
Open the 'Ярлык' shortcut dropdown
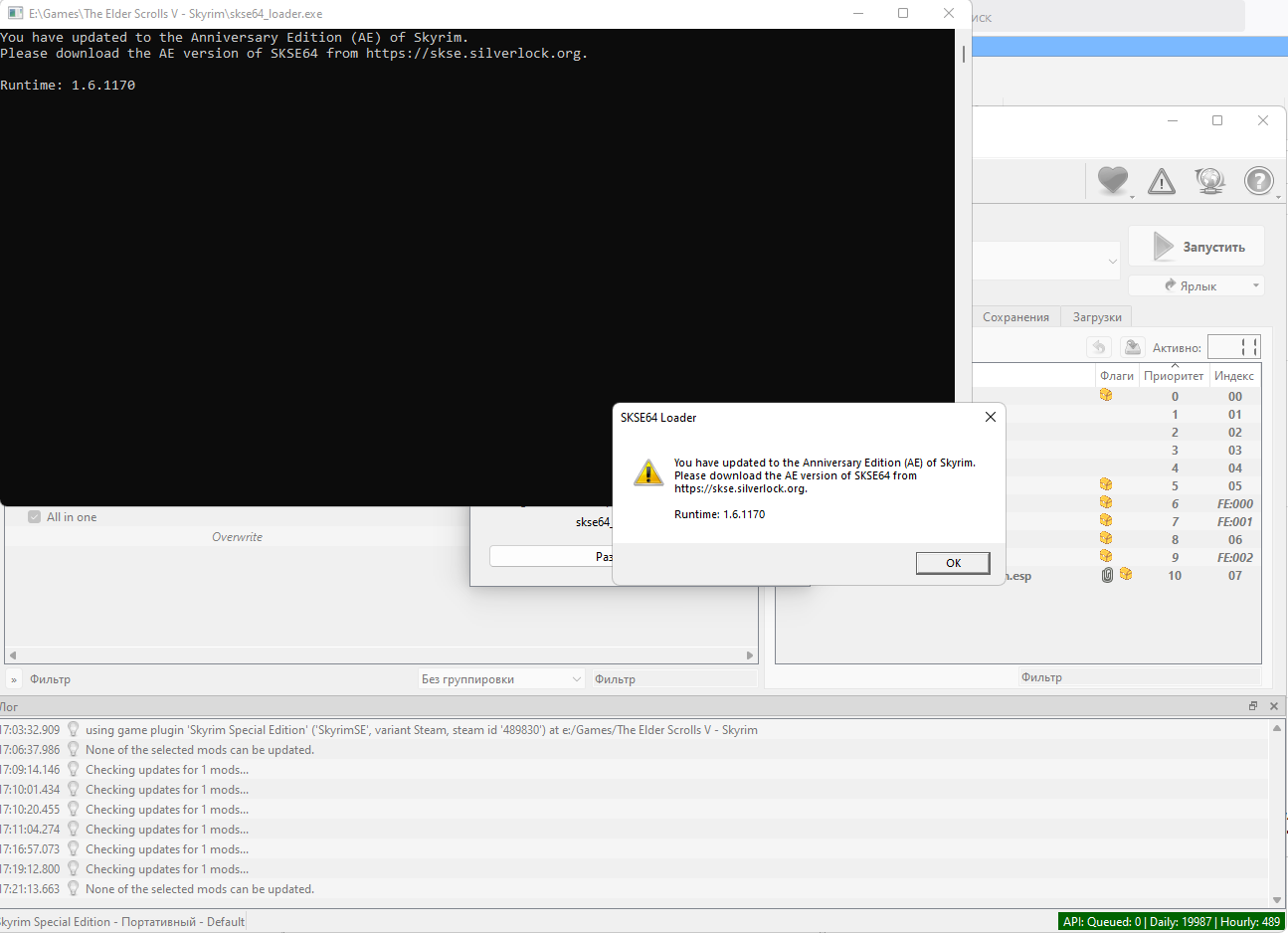1196,285
